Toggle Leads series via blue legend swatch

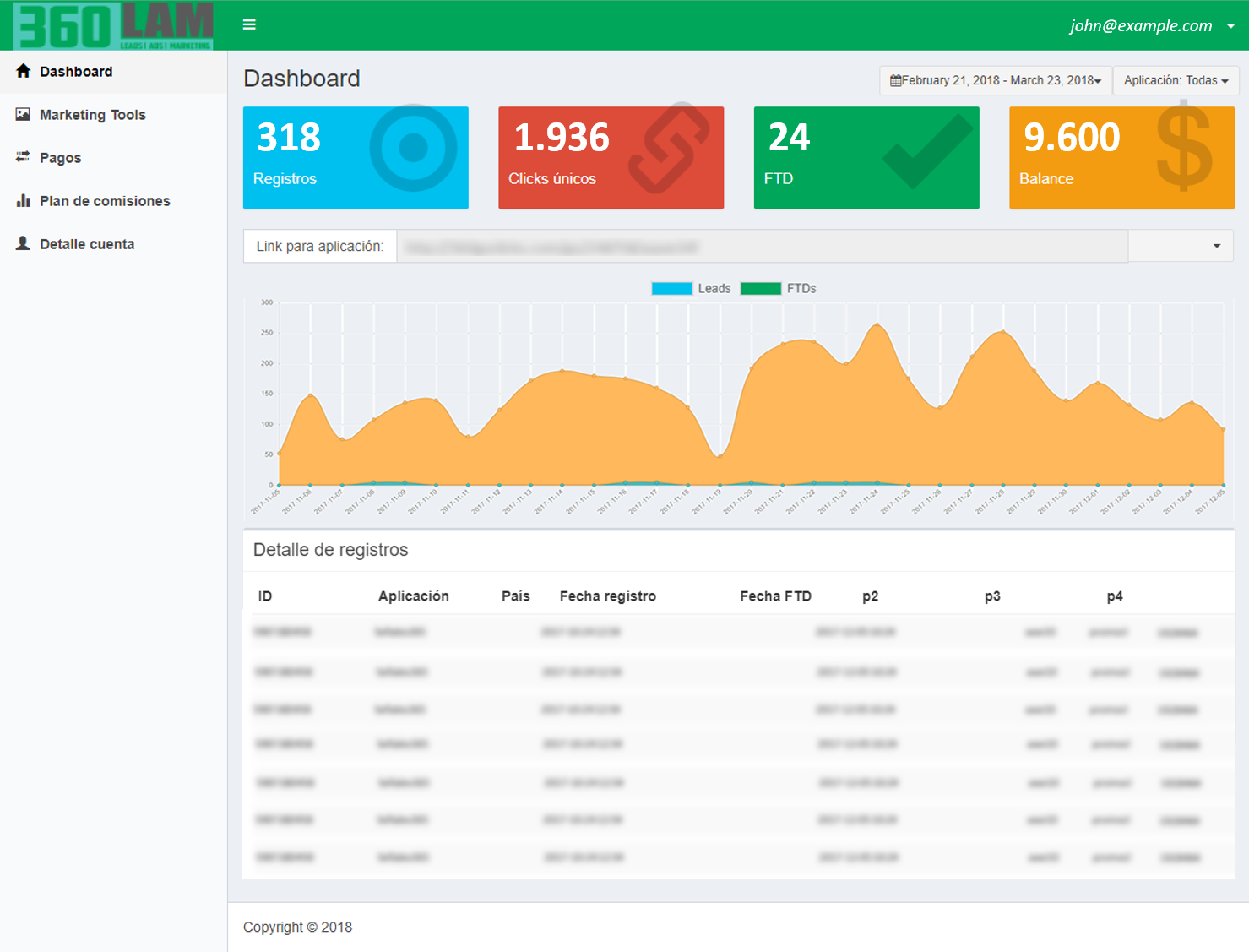click(x=672, y=289)
